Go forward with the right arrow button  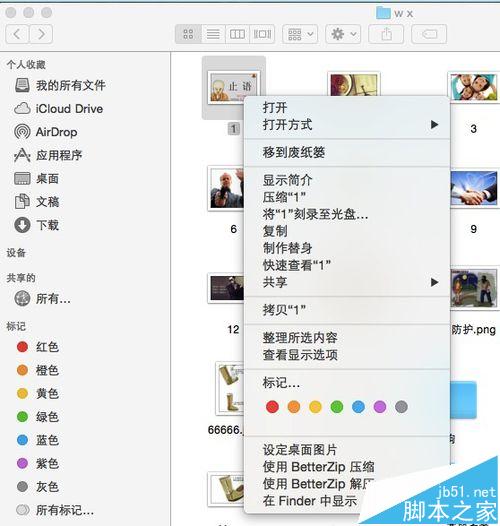tap(41, 34)
